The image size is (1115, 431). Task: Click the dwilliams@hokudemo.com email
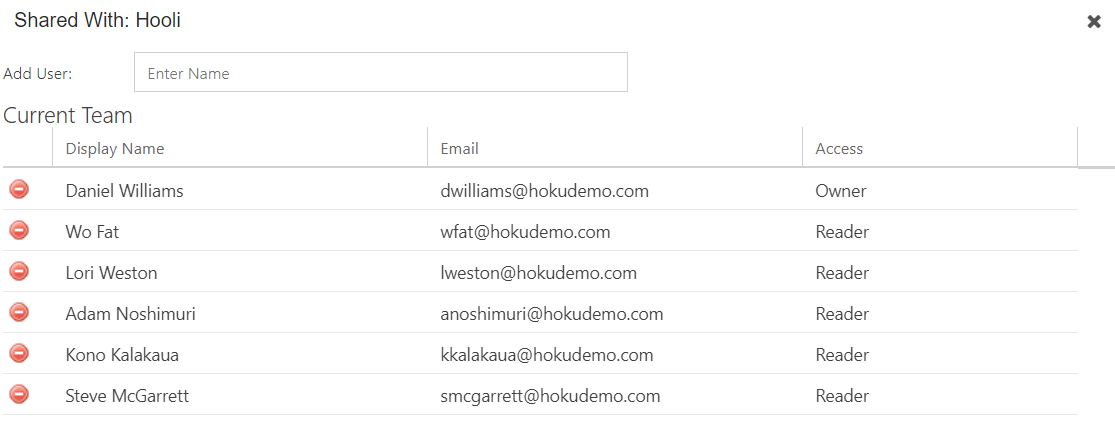[545, 191]
